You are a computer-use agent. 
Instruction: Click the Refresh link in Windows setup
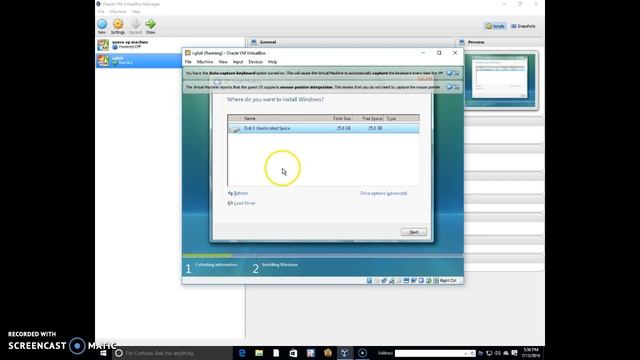238,193
